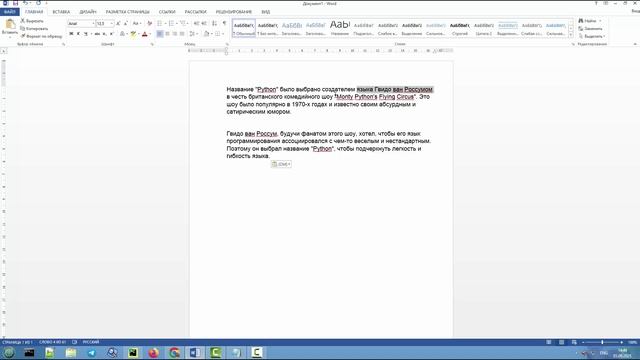The image size is (640, 360).
Task: Click the Grow Font icon
Action: pos(118,24)
